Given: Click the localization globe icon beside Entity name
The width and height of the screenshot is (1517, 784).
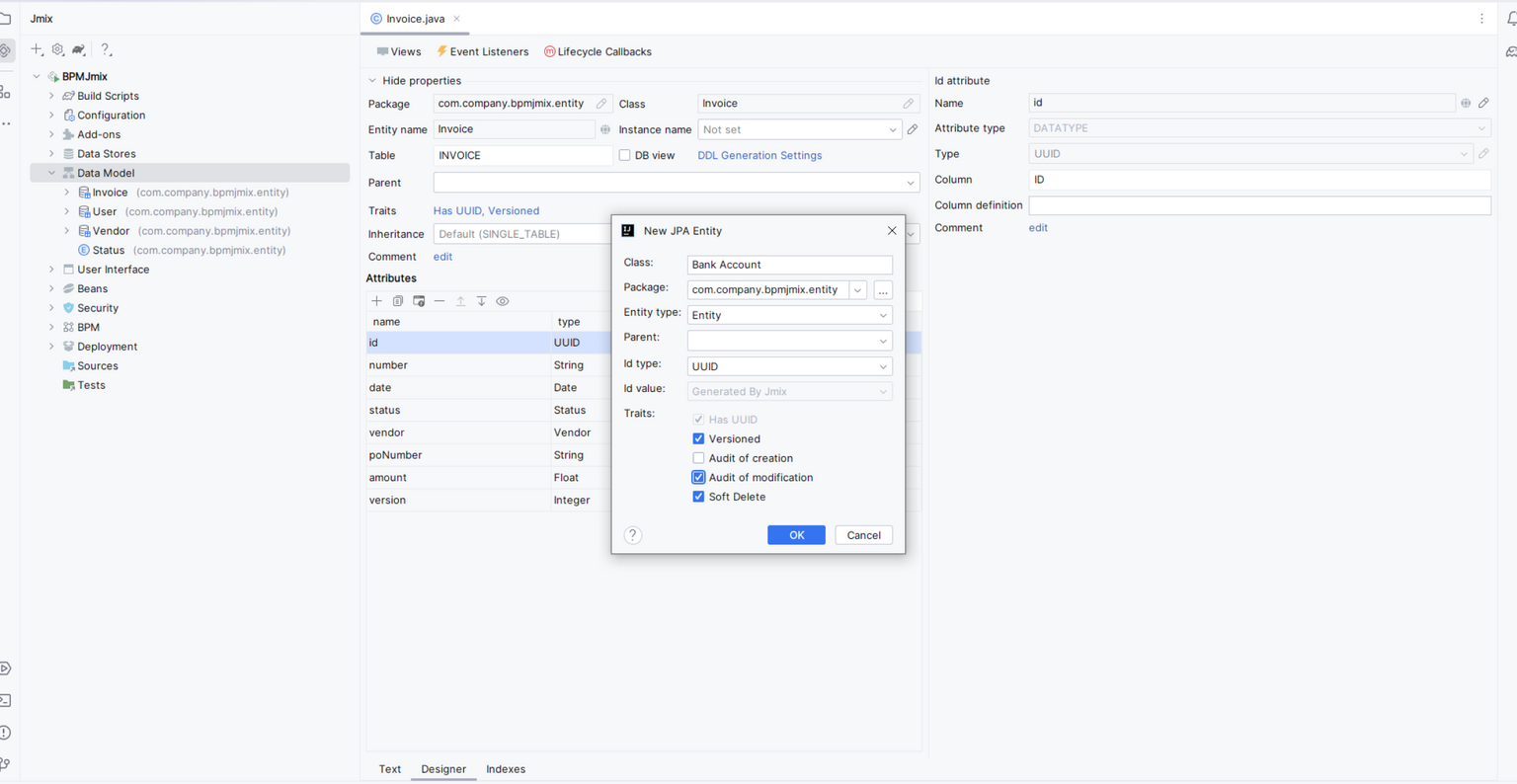Looking at the screenshot, I should tap(605, 129).
